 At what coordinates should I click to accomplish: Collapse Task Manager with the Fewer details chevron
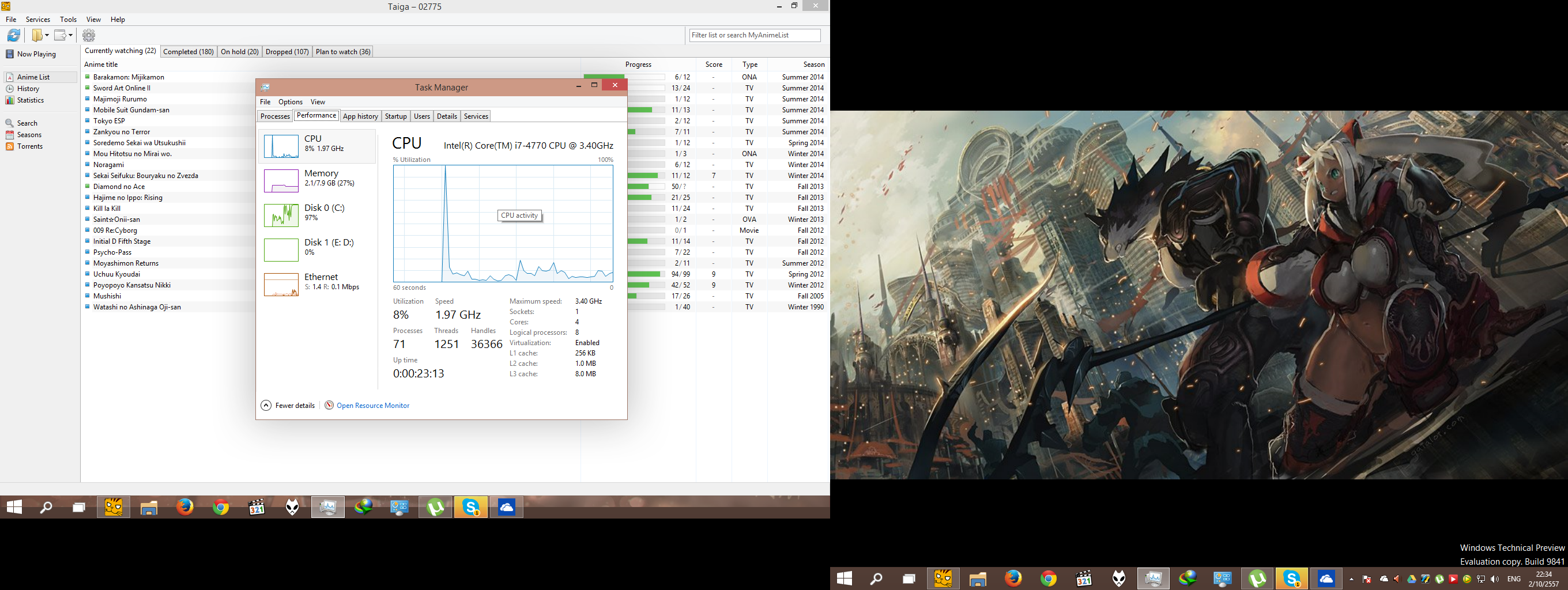tap(266, 405)
